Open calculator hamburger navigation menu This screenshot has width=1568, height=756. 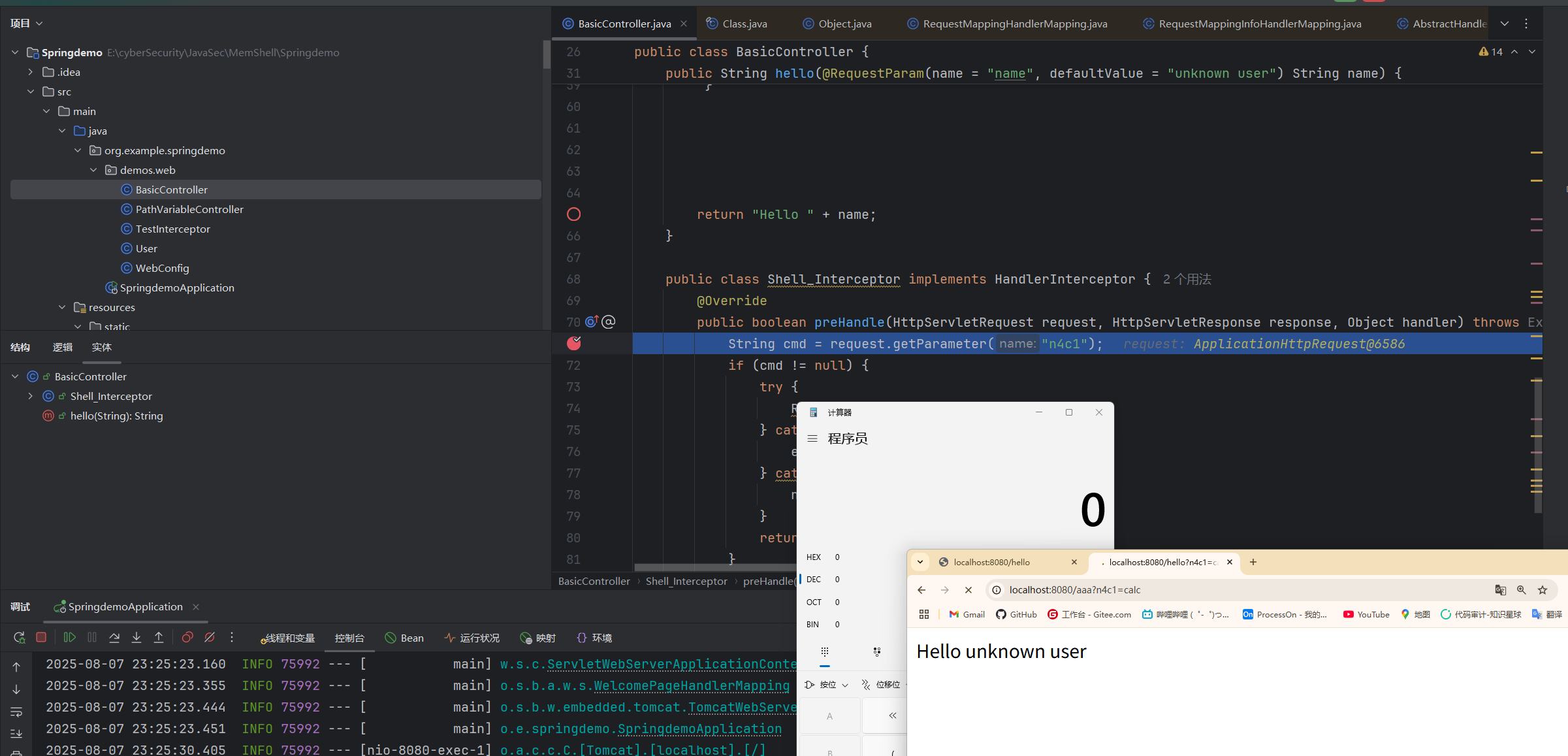point(812,438)
